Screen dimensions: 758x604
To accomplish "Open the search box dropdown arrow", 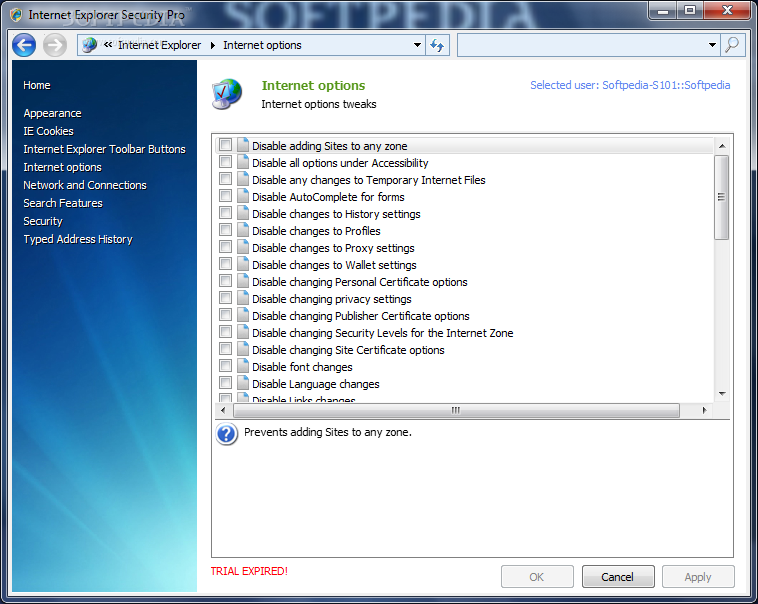I will click(712, 45).
